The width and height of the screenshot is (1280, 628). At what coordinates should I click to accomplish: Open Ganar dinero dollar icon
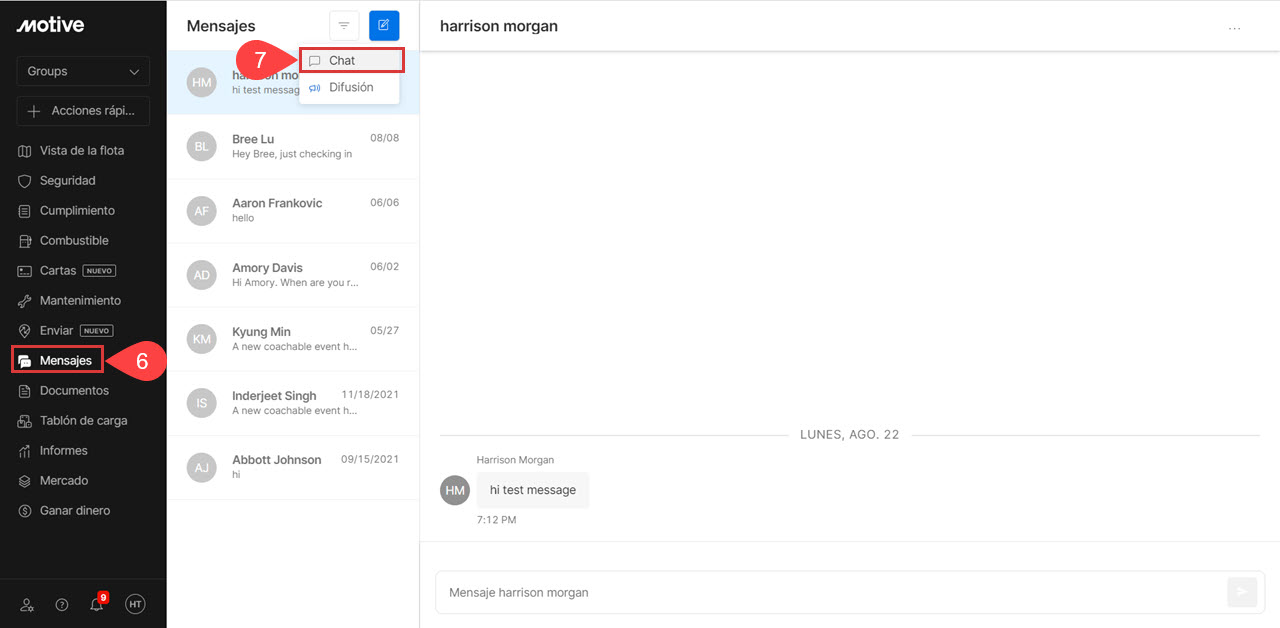click(26, 511)
